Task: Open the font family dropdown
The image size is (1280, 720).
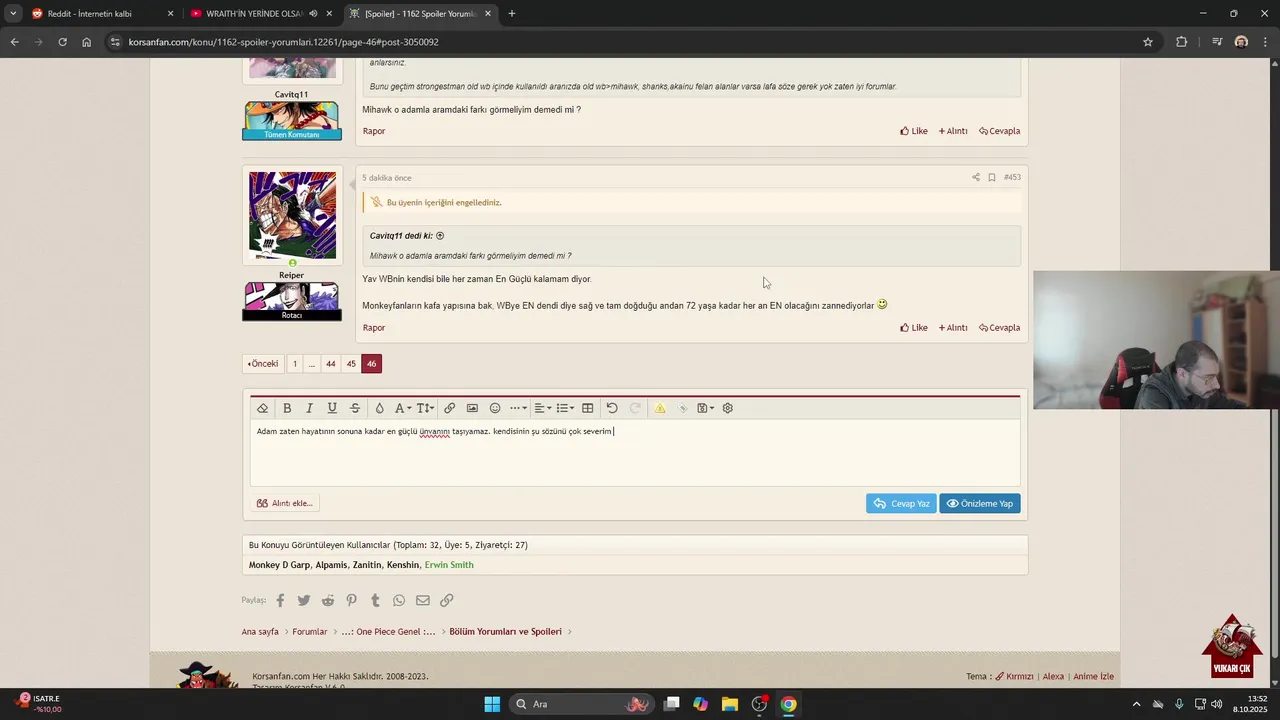Action: [403, 408]
